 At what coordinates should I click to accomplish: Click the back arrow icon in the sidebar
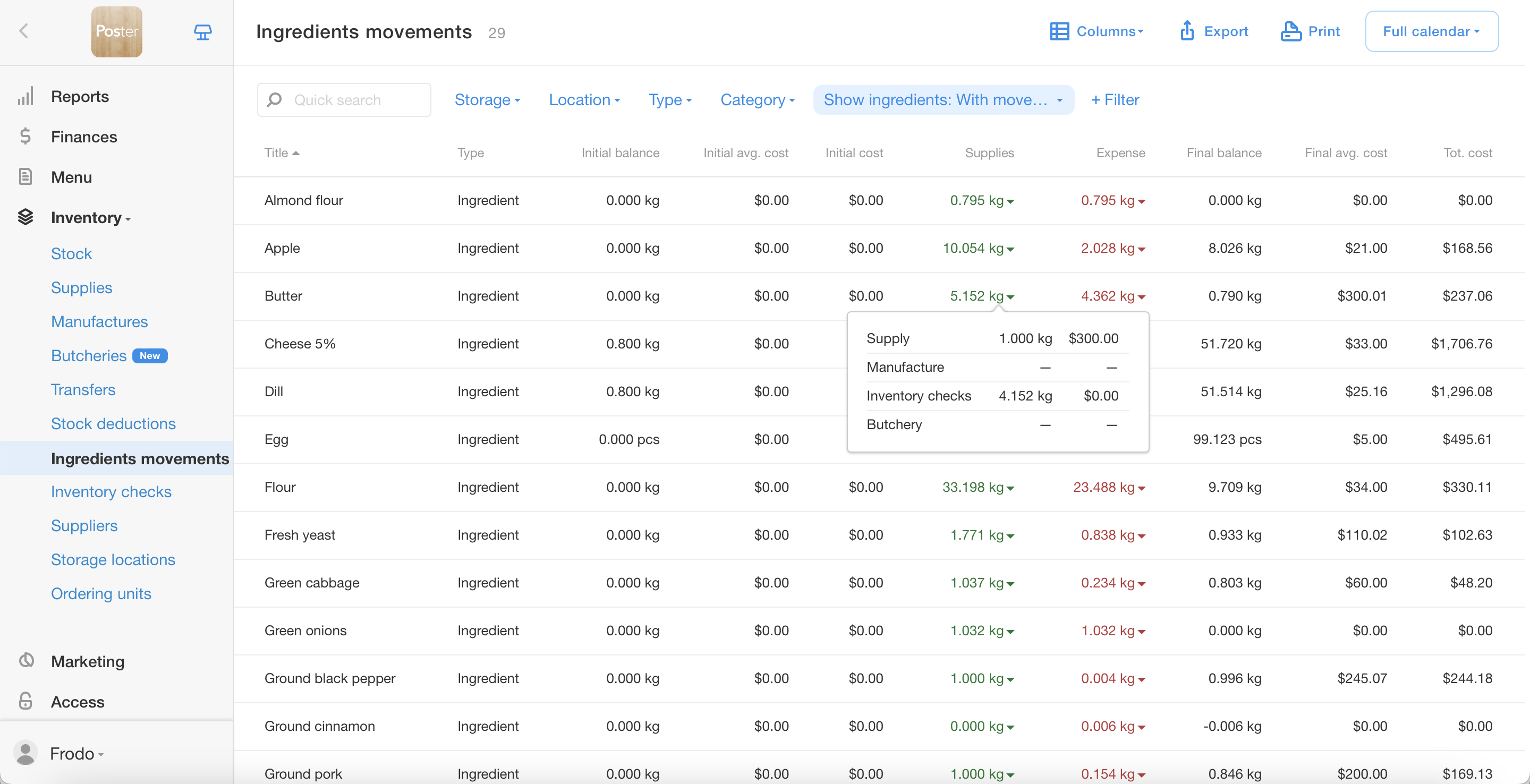(24, 31)
